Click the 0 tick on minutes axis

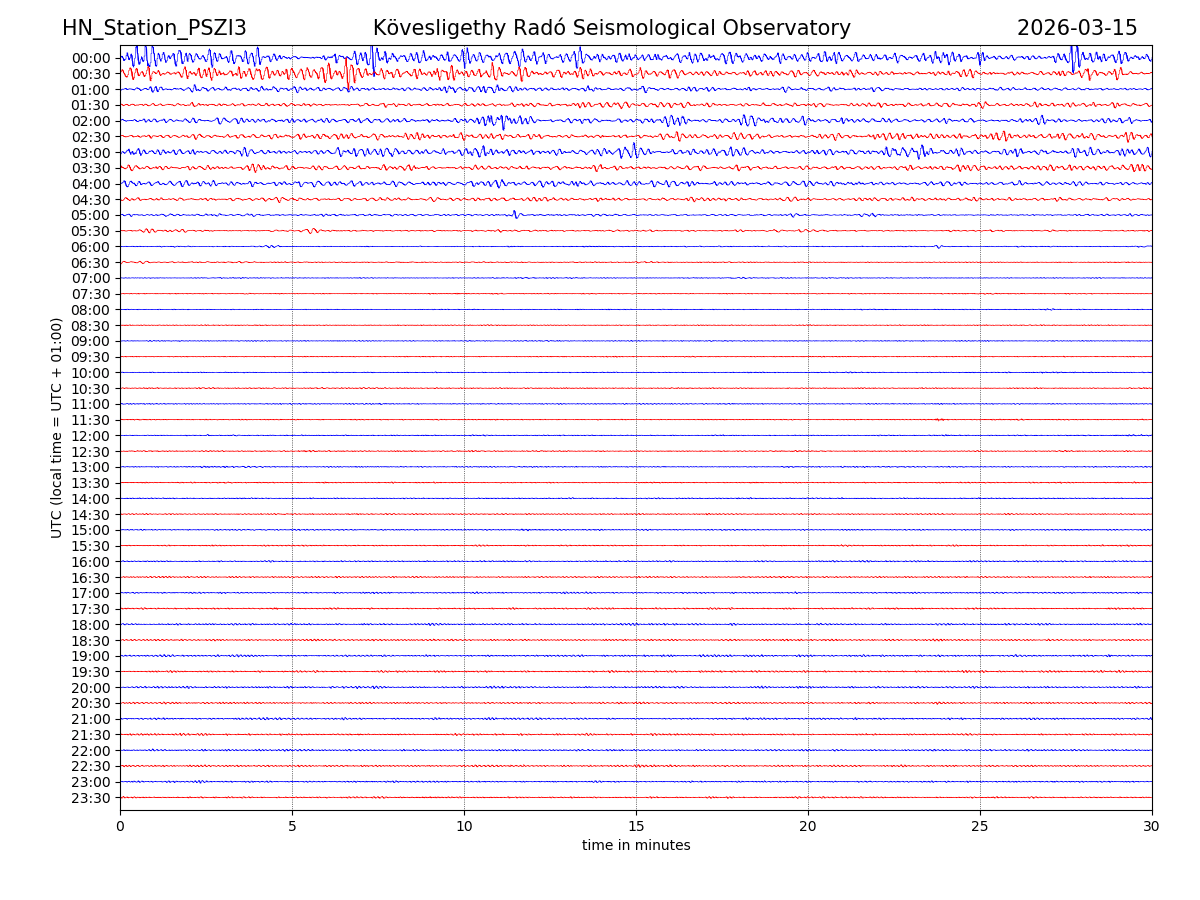click(x=120, y=827)
